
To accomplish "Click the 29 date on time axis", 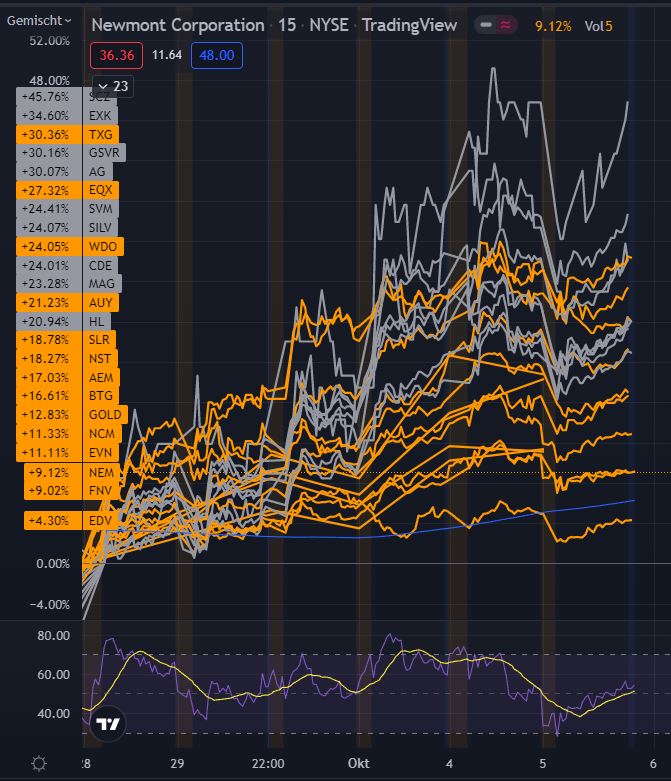I will pyautogui.click(x=177, y=763).
